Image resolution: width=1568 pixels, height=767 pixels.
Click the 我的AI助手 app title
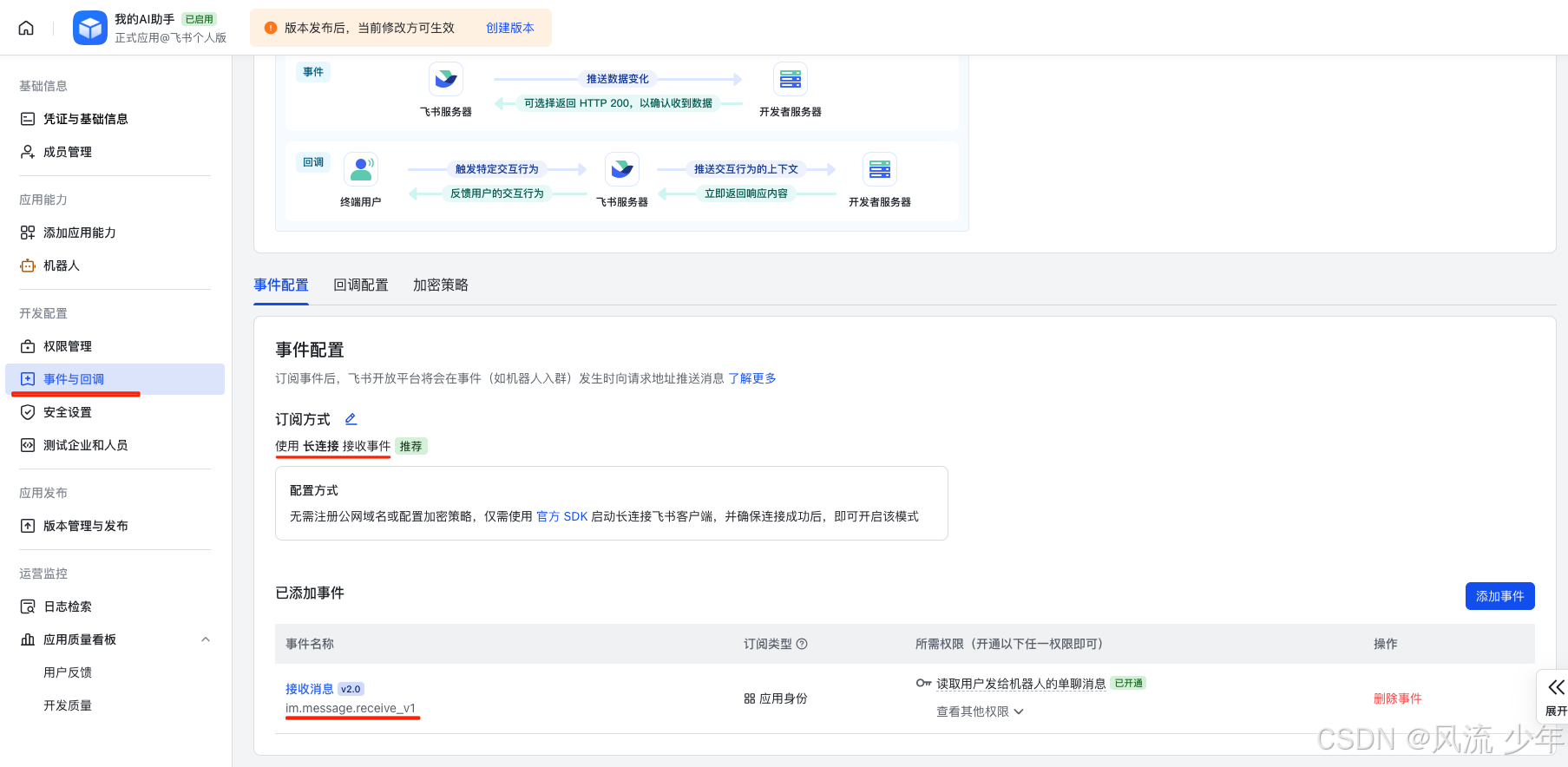coord(145,19)
